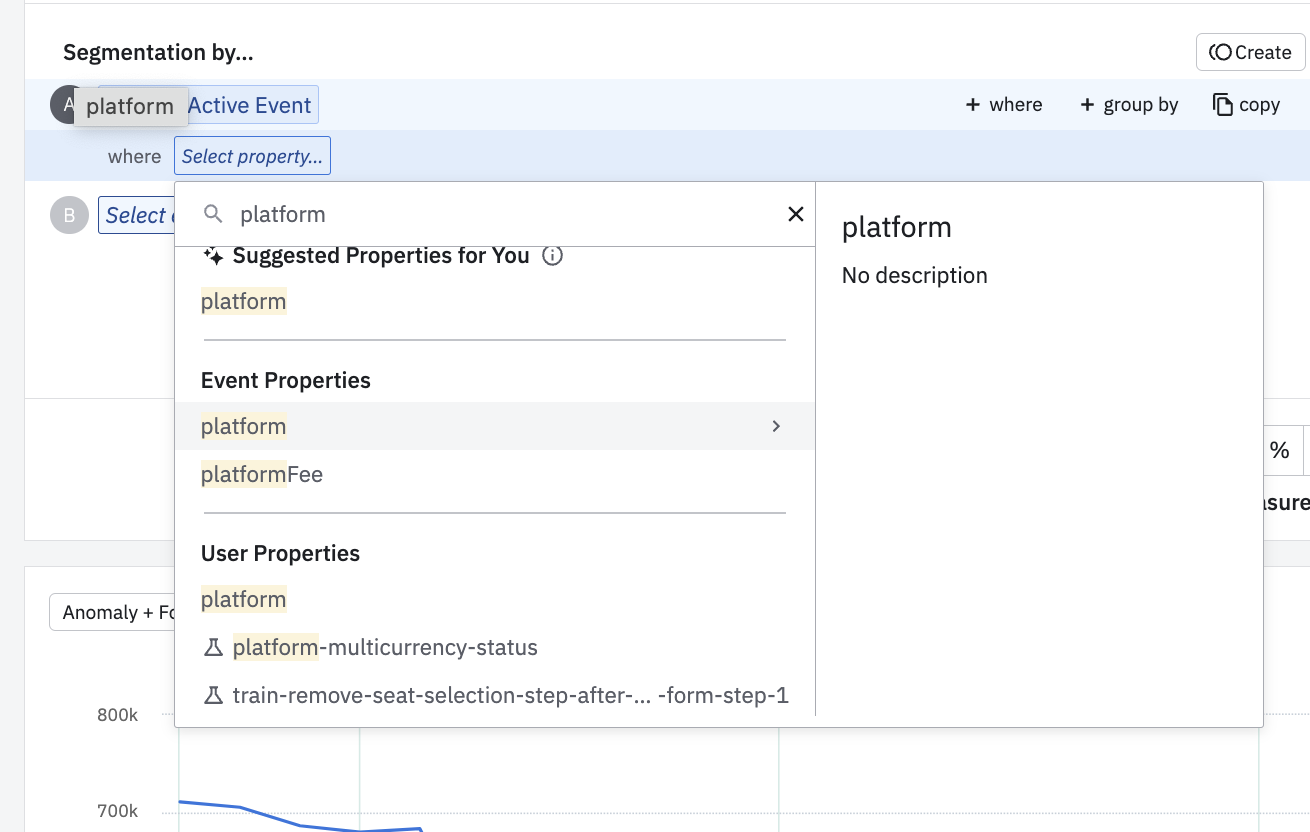This screenshot has width=1310, height=832.
Task: Click the Active Event selector for A
Action: point(251,105)
